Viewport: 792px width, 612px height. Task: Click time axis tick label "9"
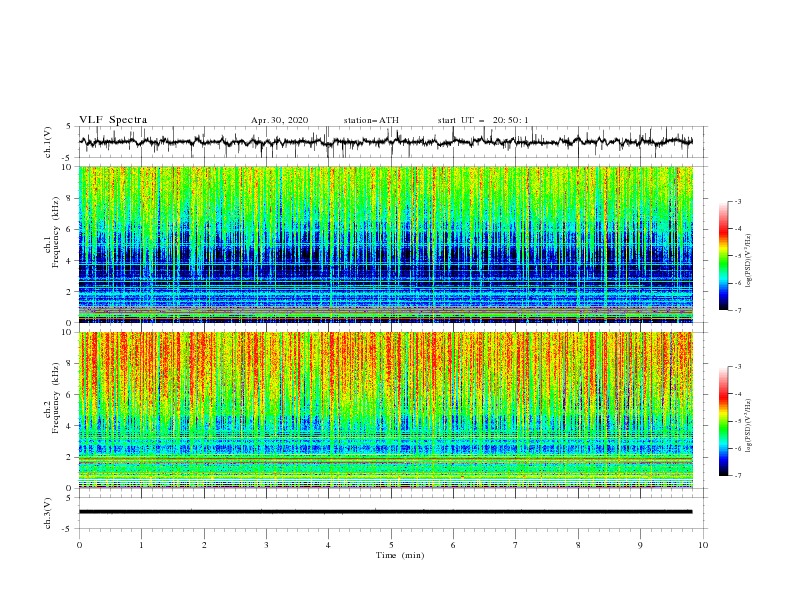640,545
